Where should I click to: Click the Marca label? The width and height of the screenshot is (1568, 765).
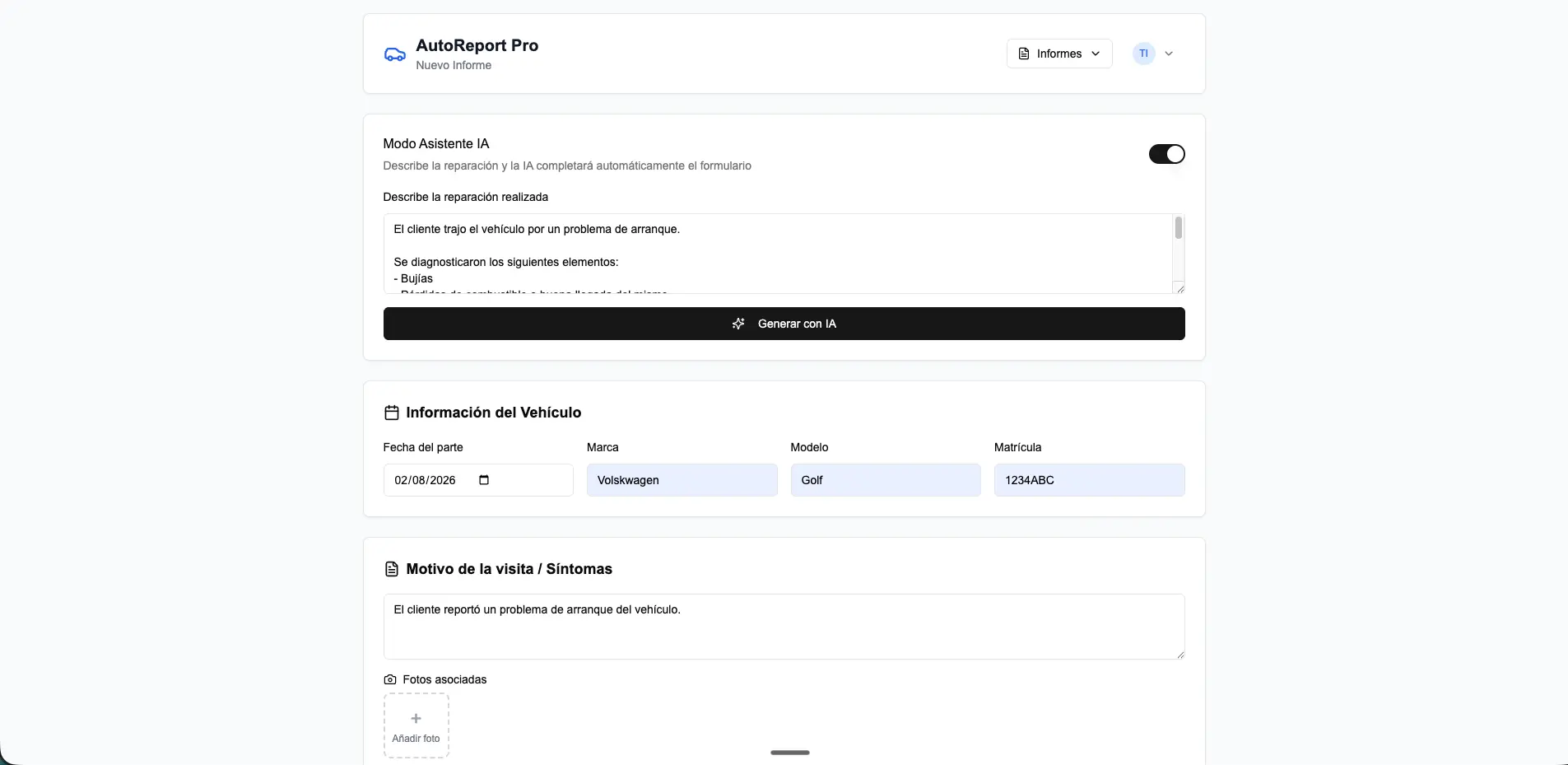[603, 447]
